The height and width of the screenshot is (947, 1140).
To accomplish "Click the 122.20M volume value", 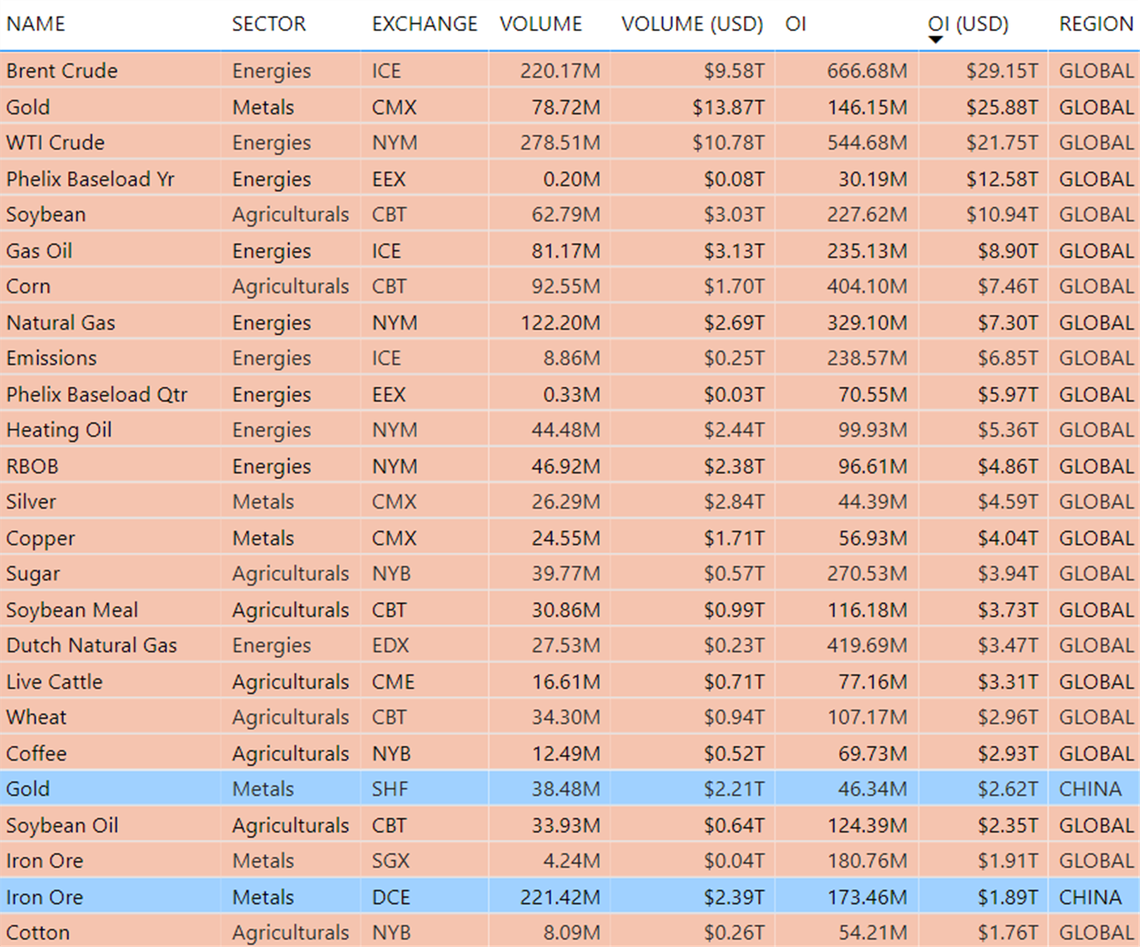I will [561, 323].
